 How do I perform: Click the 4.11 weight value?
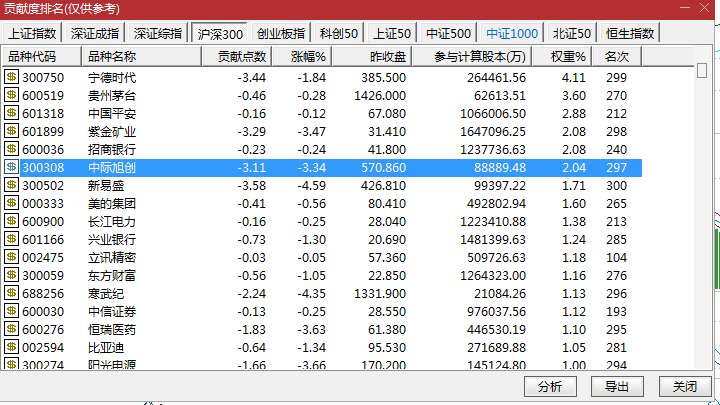[x=574, y=78]
